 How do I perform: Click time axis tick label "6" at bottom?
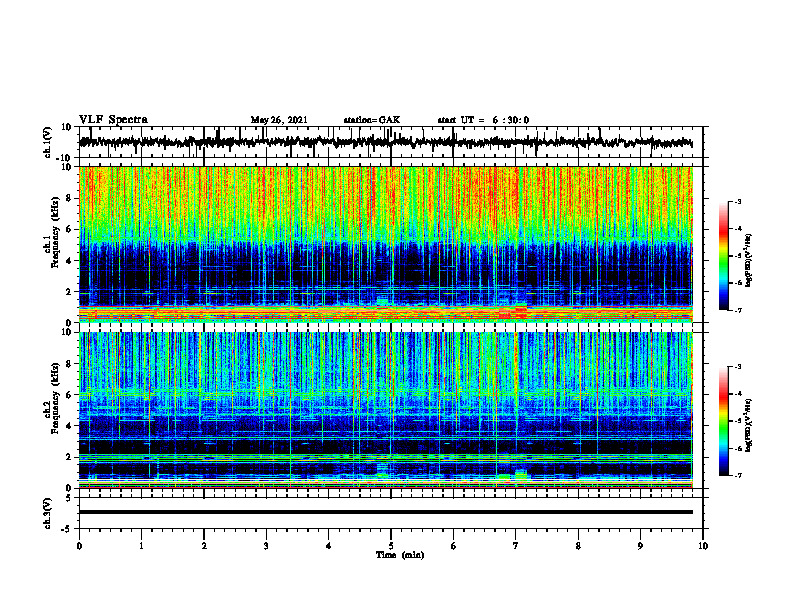[x=454, y=546]
